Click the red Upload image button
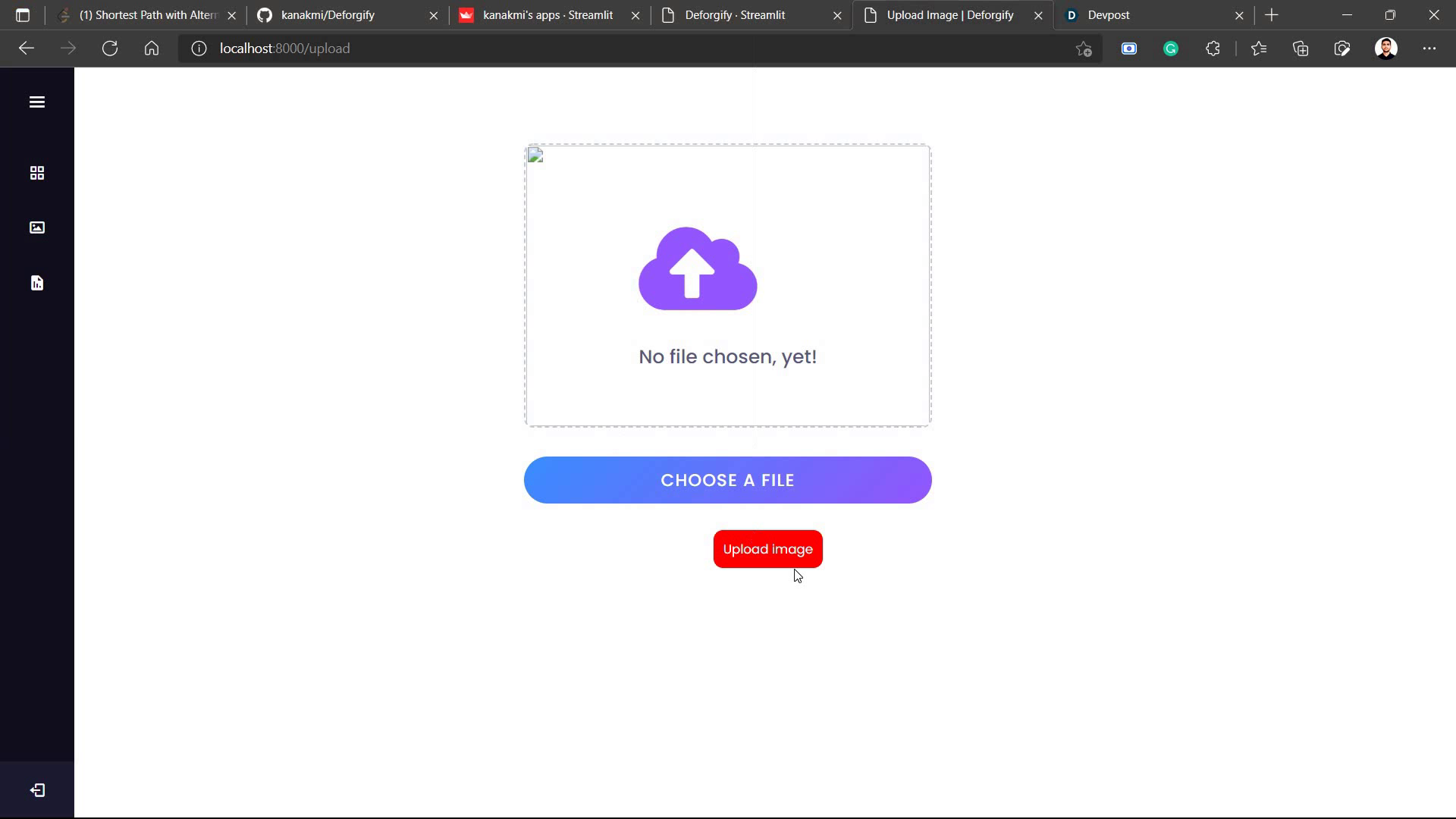This screenshot has width=1456, height=819. [767, 549]
